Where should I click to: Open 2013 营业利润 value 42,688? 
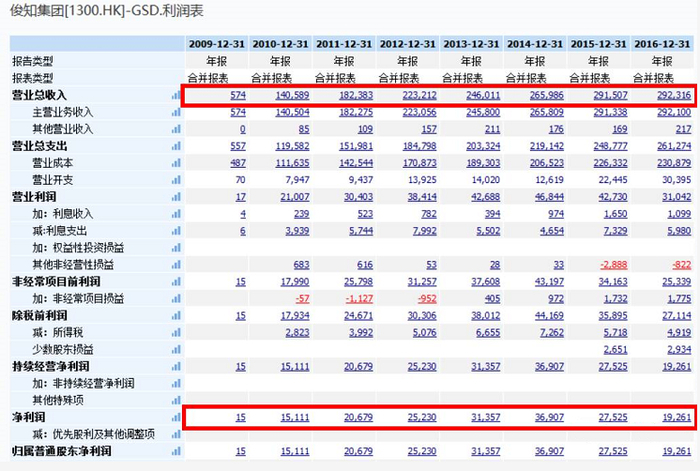coord(486,197)
